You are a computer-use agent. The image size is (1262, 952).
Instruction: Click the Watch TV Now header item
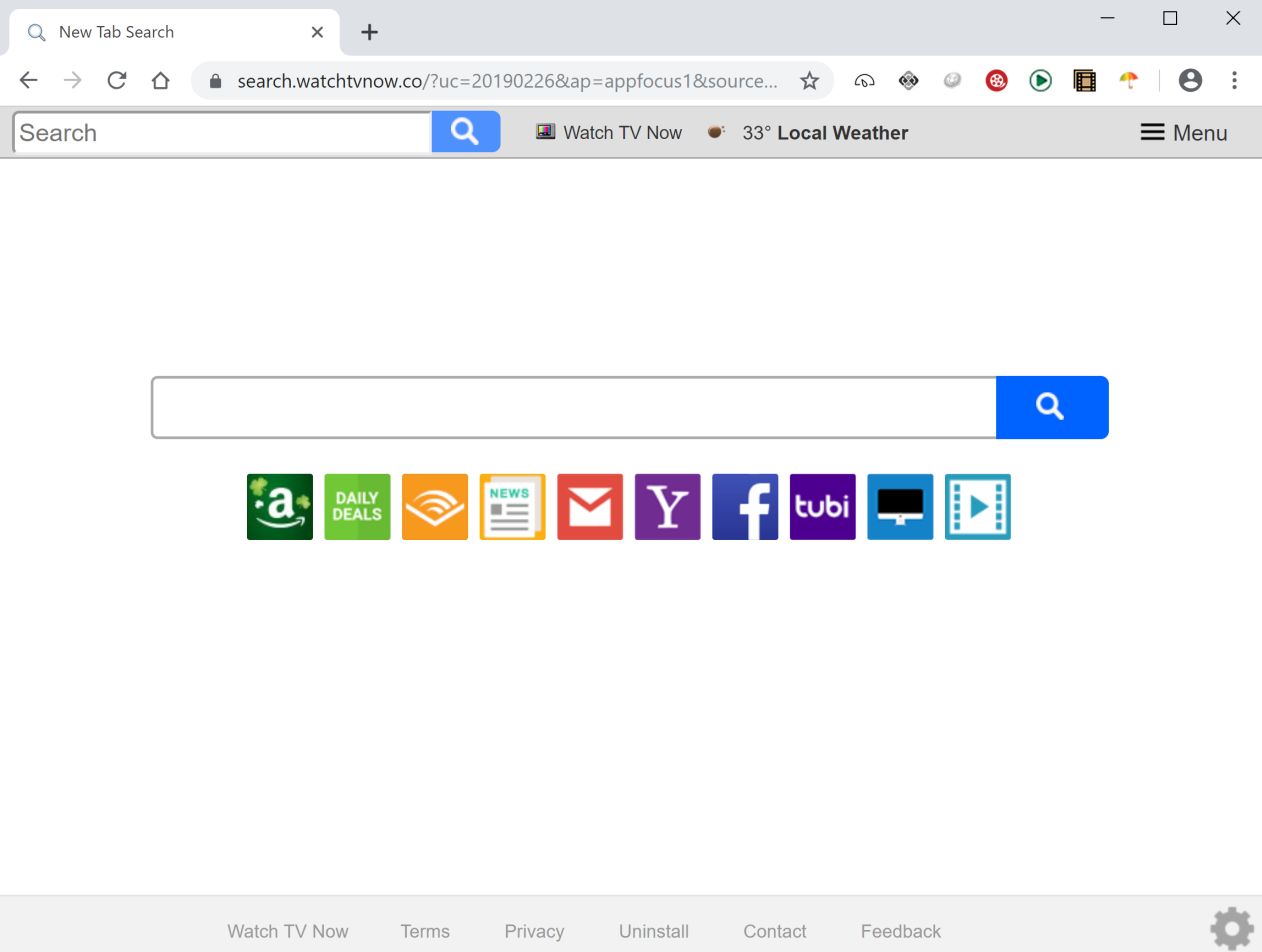pyautogui.click(x=608, y=132)
